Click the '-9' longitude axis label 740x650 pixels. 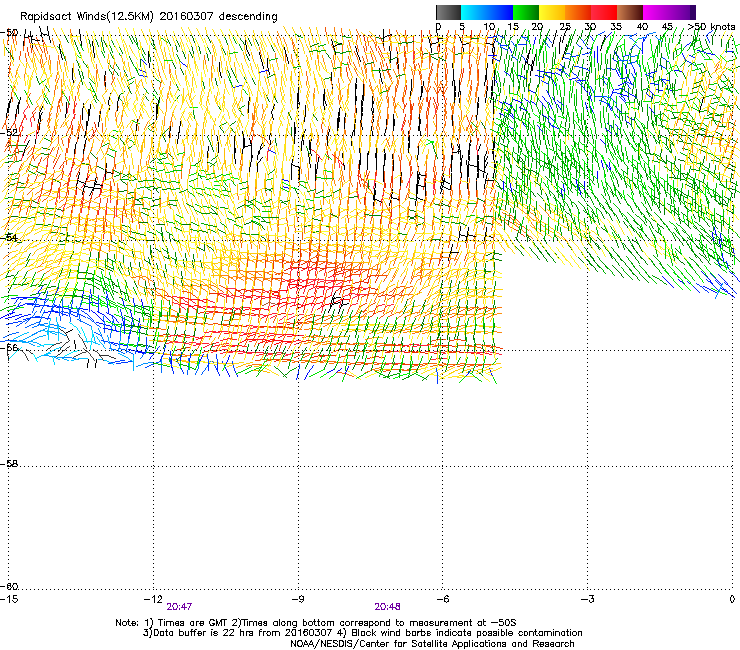[297, 599]
